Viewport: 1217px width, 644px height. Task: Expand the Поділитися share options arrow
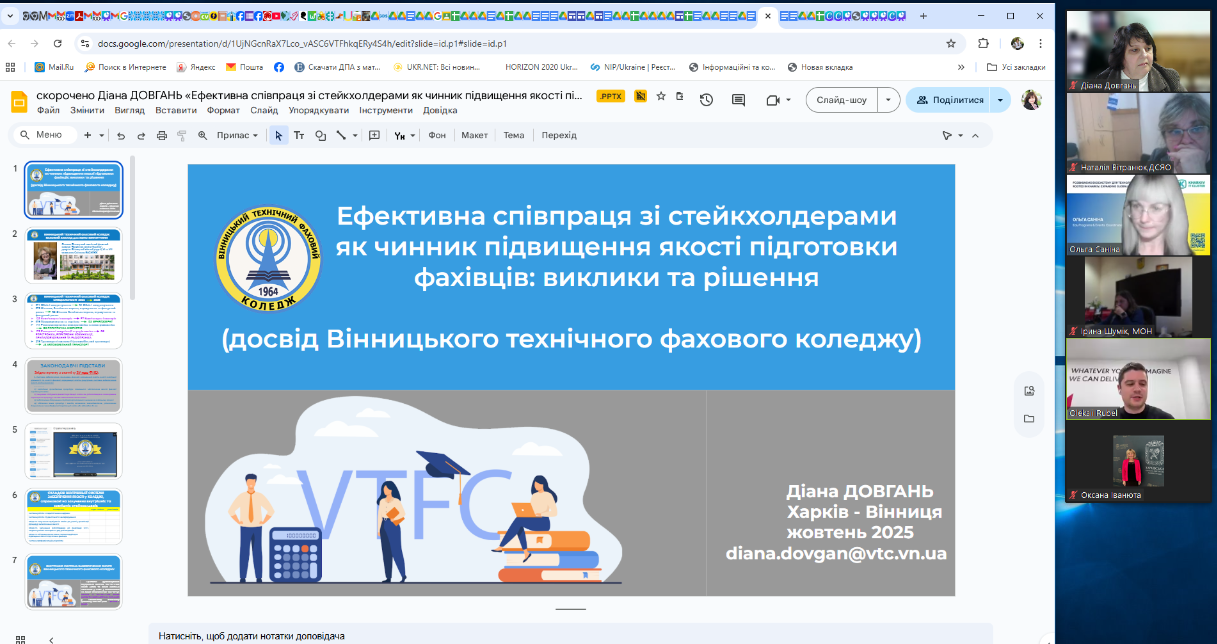click(x=1001, y=100)
